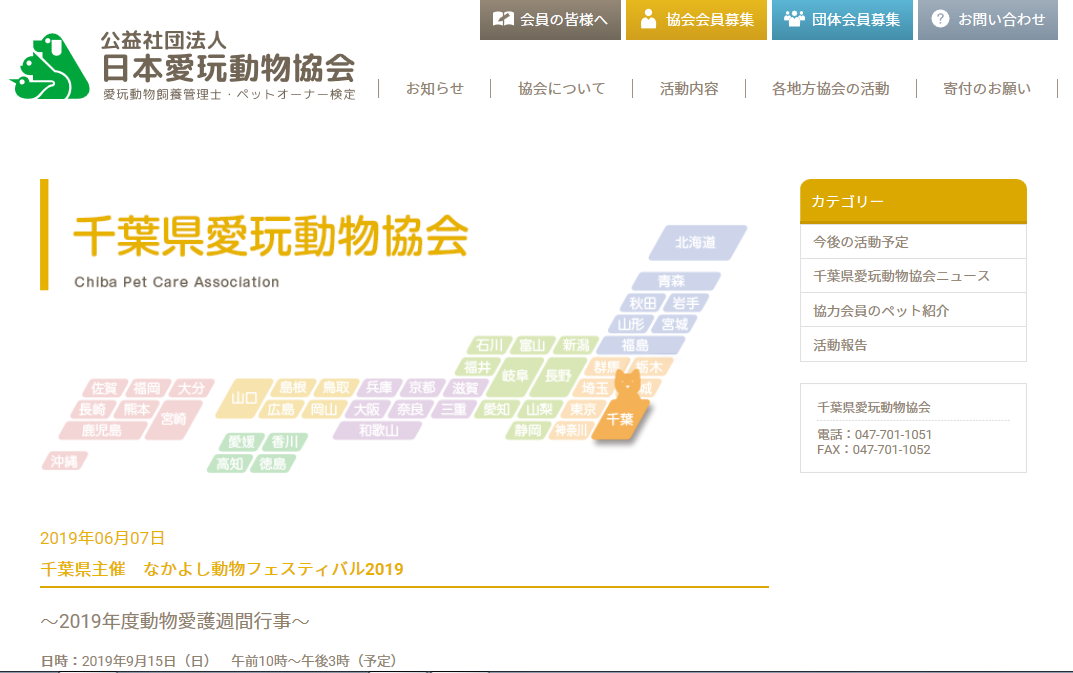Open the 活動内容 menu item

point(689,88)
